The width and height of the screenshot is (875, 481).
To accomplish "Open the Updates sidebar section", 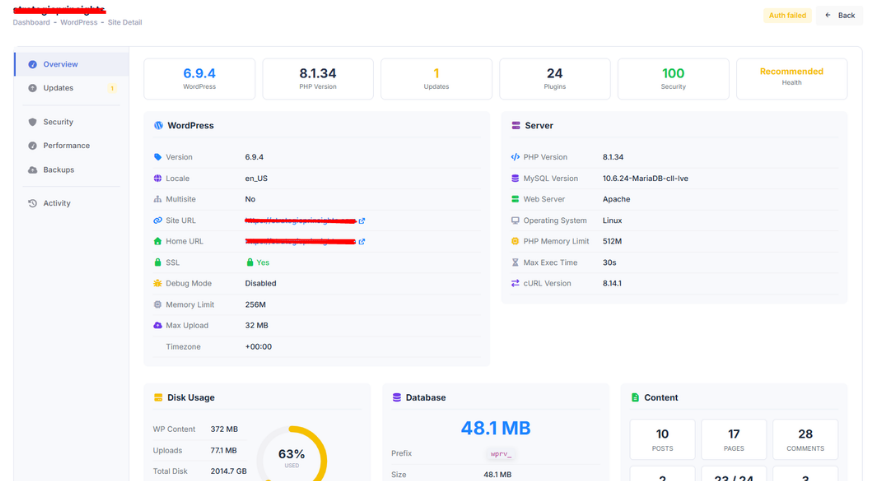I will pyautogui.click(x=72, y=88).
